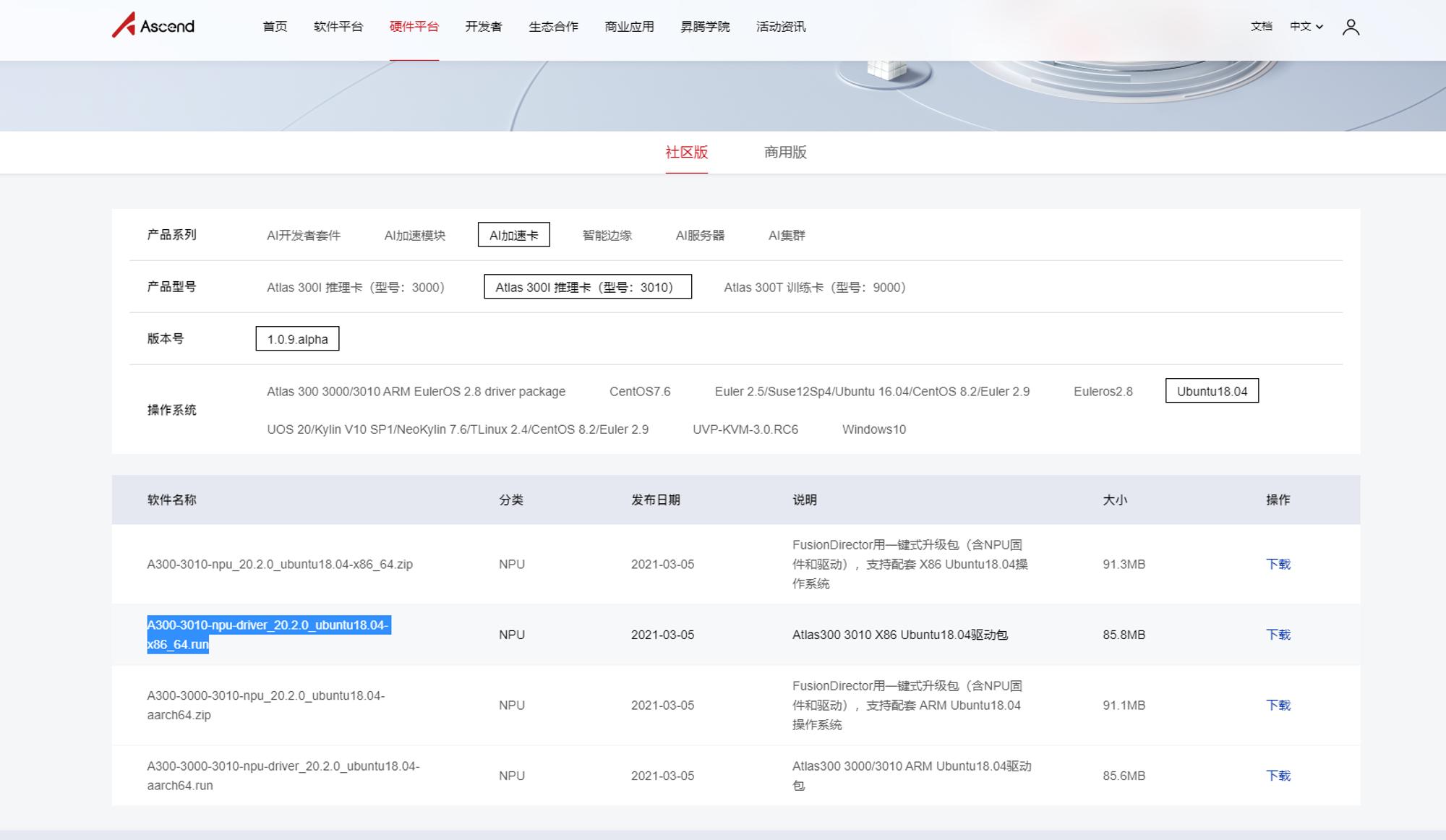Go to 首页 in navigation
The image size is (1446, 840).
[275, 27]
